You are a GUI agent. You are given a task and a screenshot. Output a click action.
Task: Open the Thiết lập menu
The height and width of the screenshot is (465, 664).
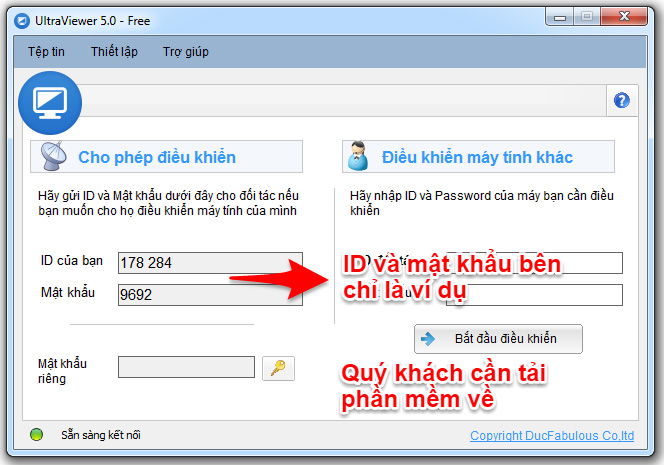pos(114,52)
